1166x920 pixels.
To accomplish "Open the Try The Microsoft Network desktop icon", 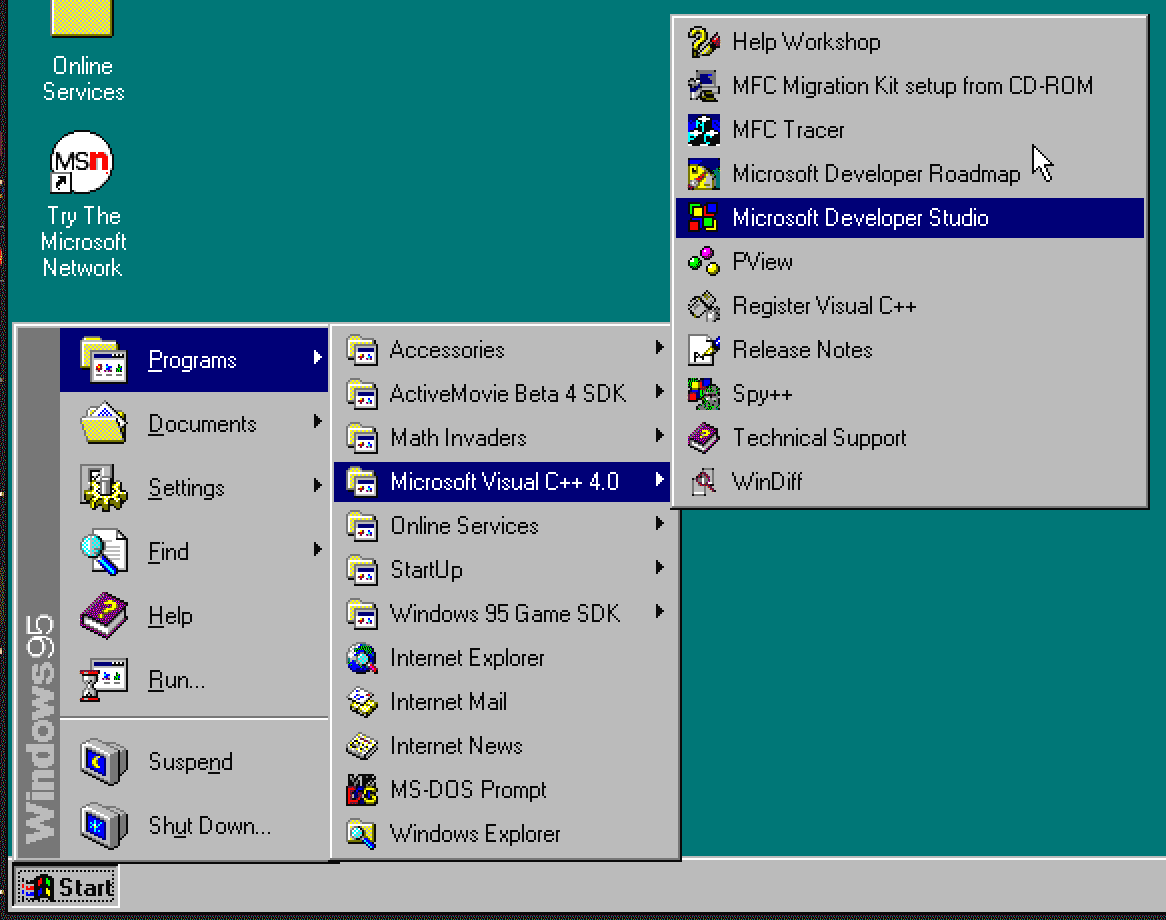I will coord(83,162).
